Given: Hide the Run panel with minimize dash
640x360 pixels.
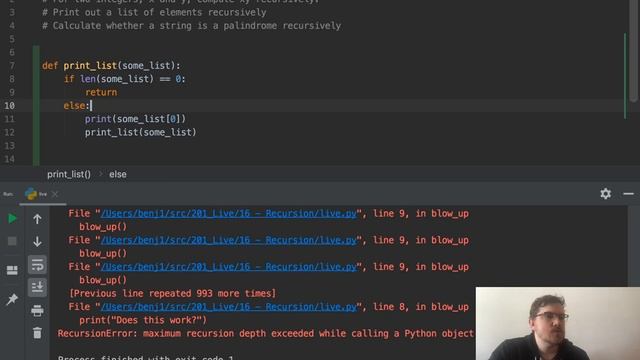Looking at the screenshot, I should 629,194.
